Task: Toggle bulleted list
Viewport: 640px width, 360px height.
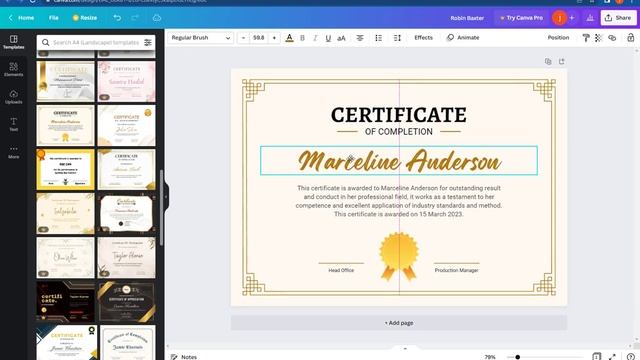Action: tap(378, 38)
